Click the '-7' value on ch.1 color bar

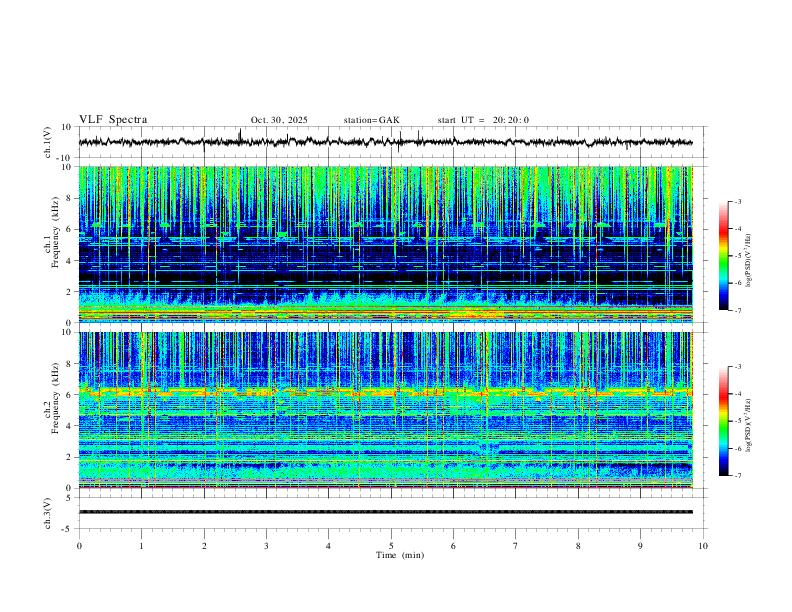pos(738,311)
